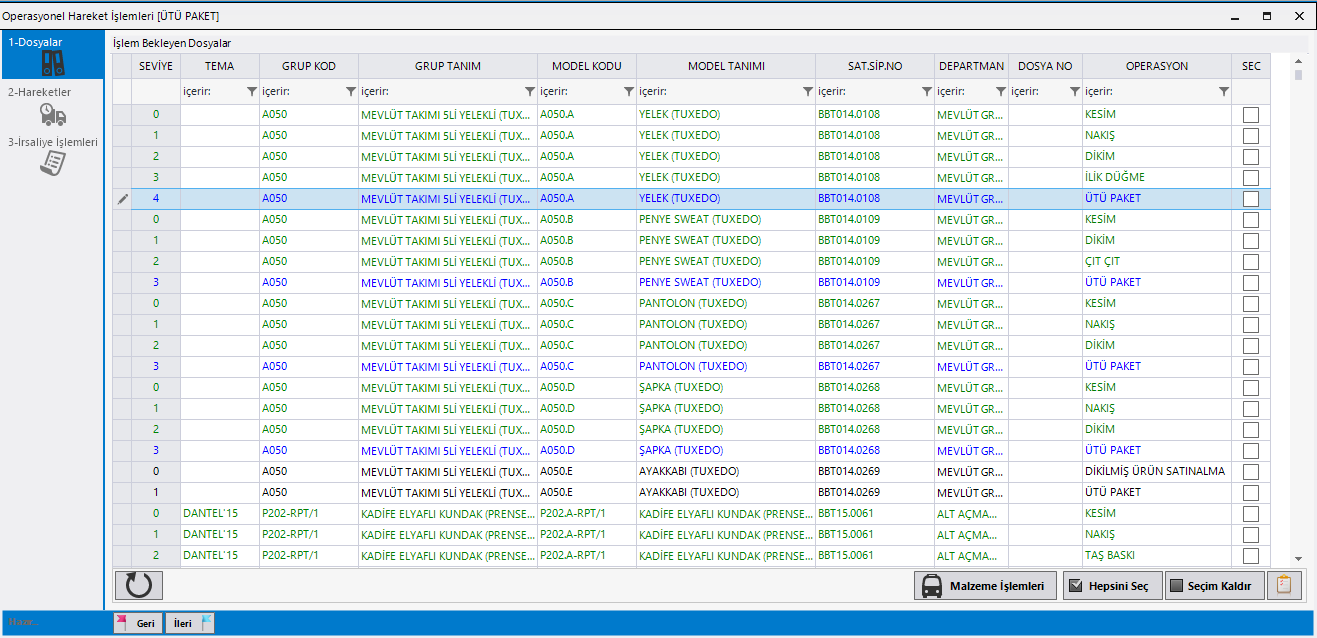Expand the OPERASYON column filter
Image resolution: width=1317 pixels, height=638 pixels.
(1223, 92)
